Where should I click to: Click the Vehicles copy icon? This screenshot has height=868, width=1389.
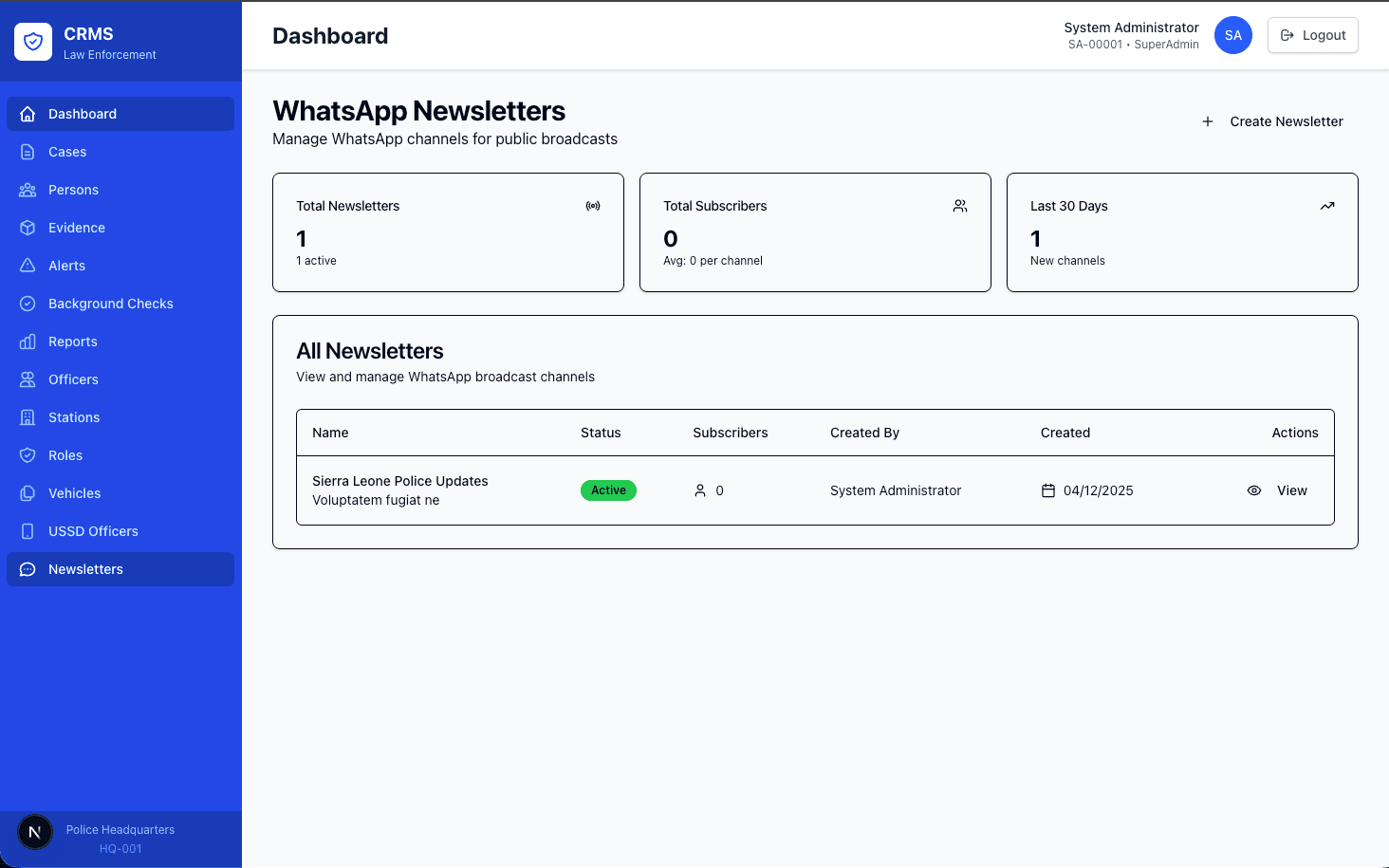tap(28, 493)
